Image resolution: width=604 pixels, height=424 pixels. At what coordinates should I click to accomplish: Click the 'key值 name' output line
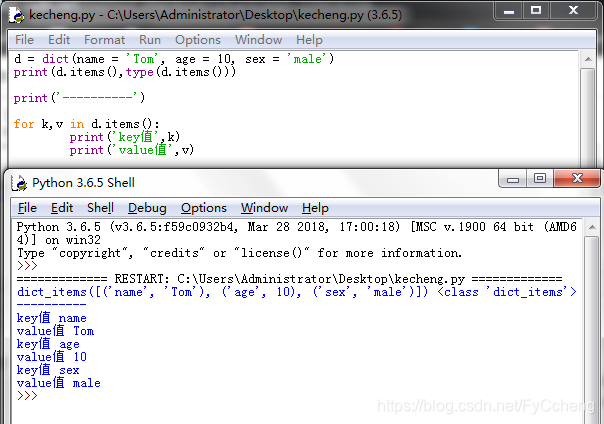click(x=52, y=318)
